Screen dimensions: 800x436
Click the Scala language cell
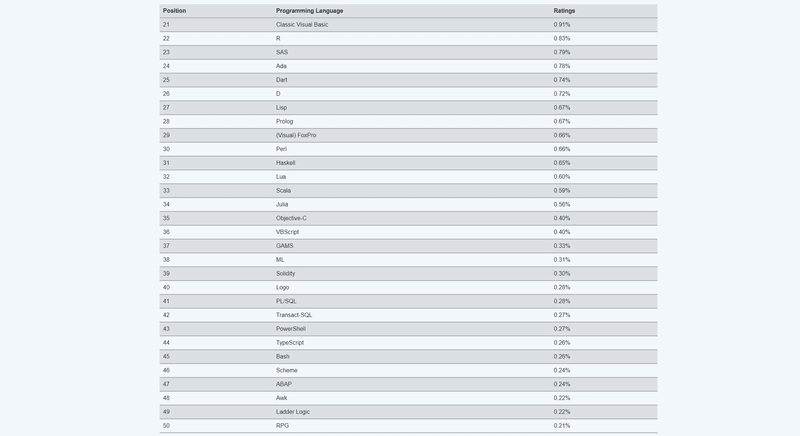pos(284,190)
